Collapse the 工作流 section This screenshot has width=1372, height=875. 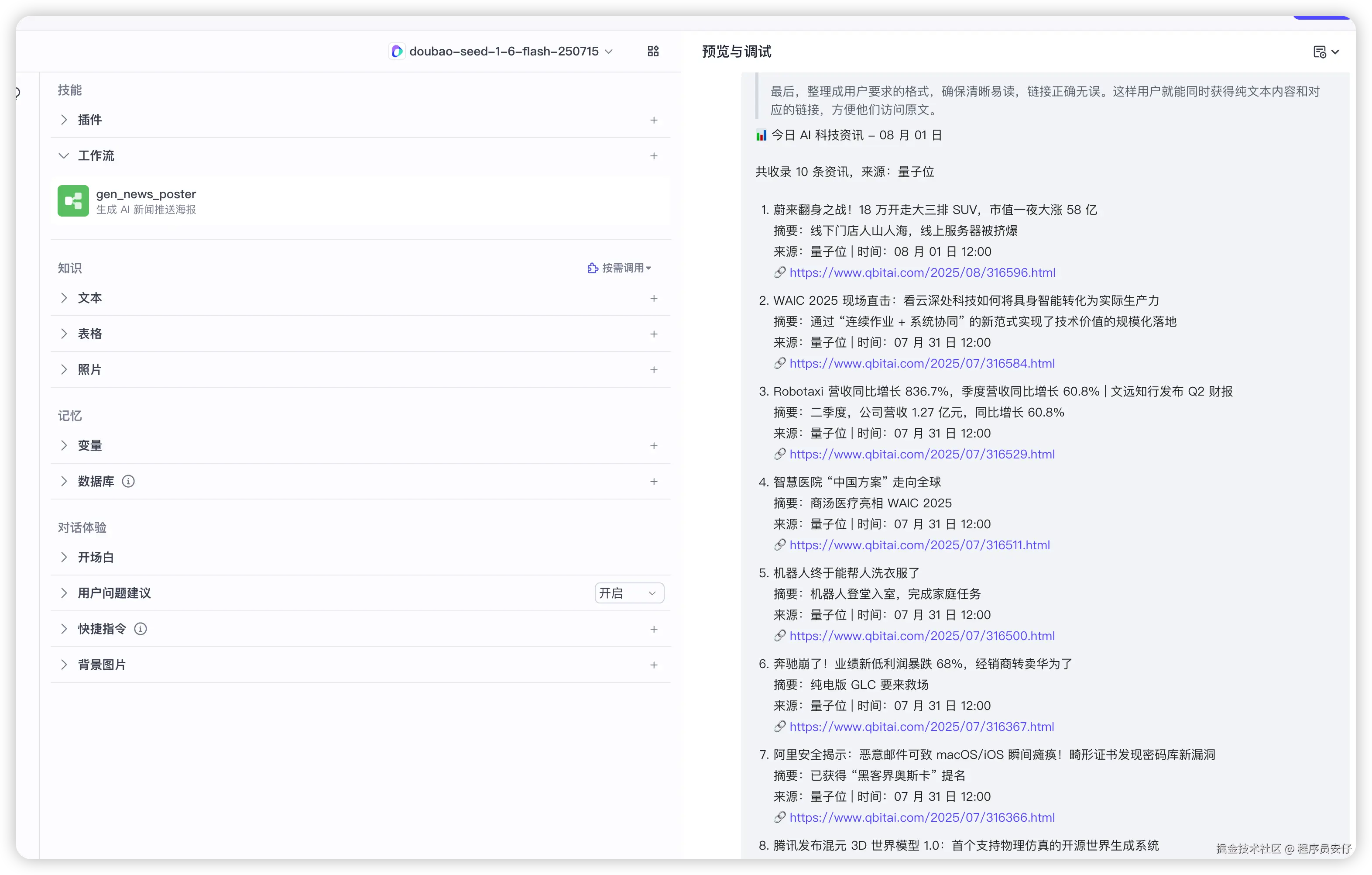64,155
